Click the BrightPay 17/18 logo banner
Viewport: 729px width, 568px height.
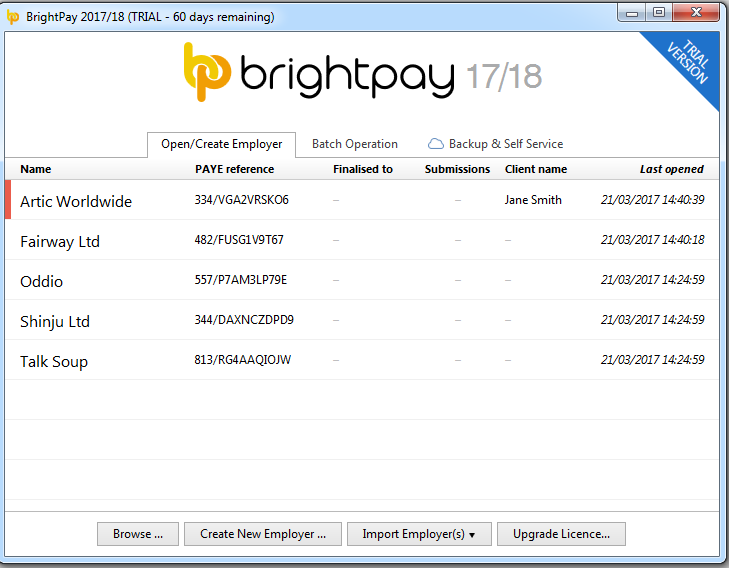pos(363,73)
